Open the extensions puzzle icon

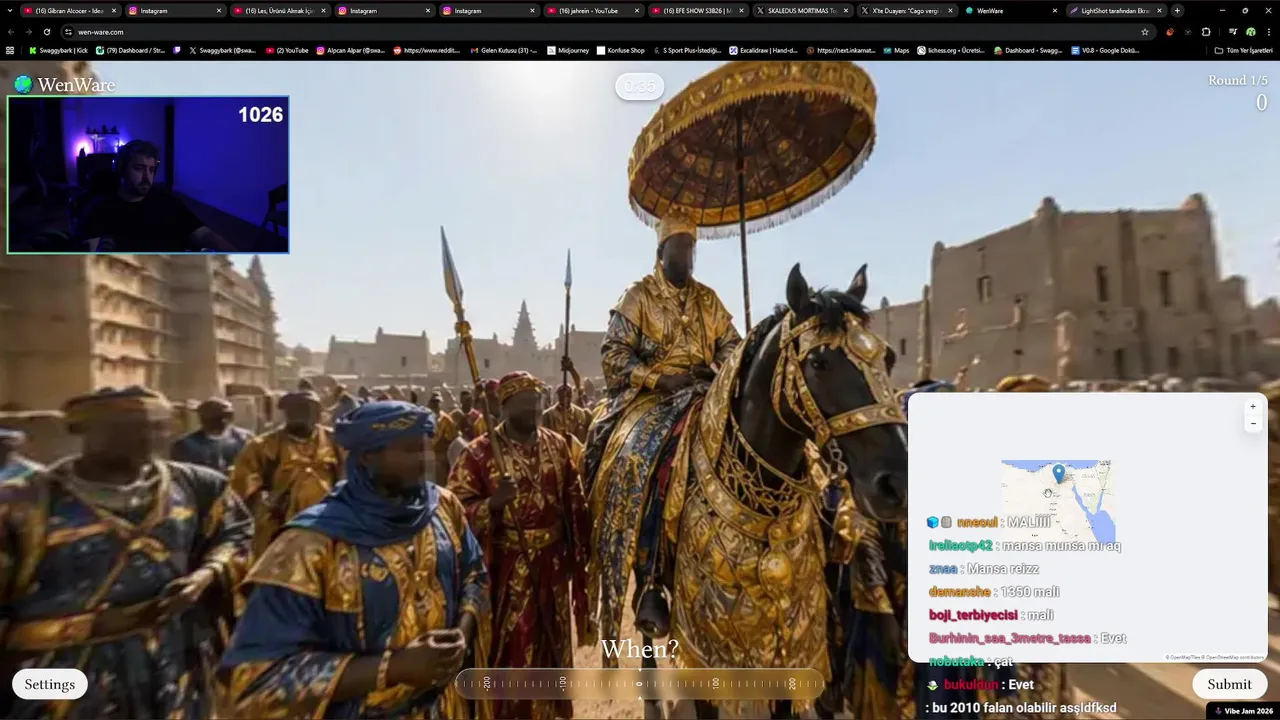point(1206,32)
